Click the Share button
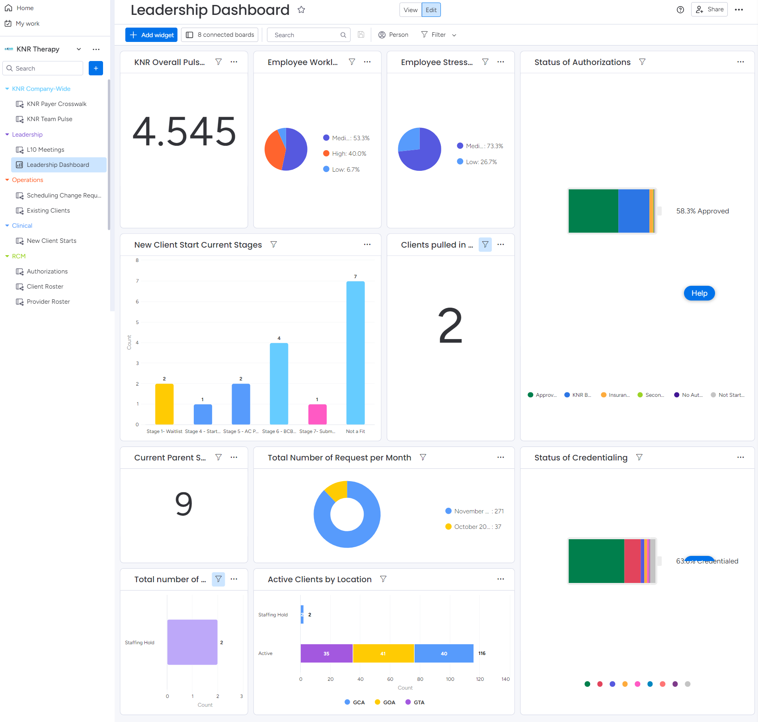 tap(710, 10)
